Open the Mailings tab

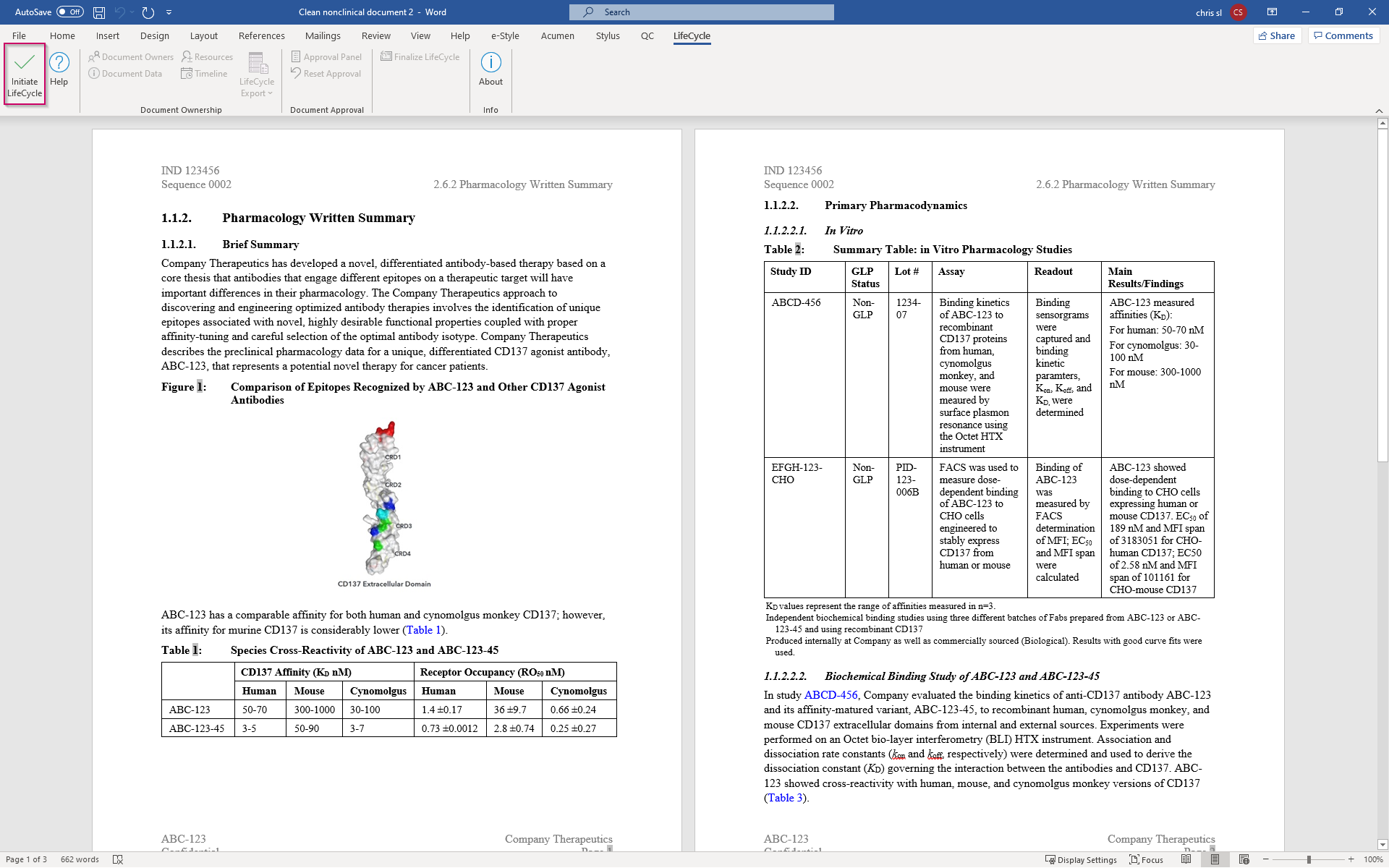pyautogui.click(x=323, y=36)
